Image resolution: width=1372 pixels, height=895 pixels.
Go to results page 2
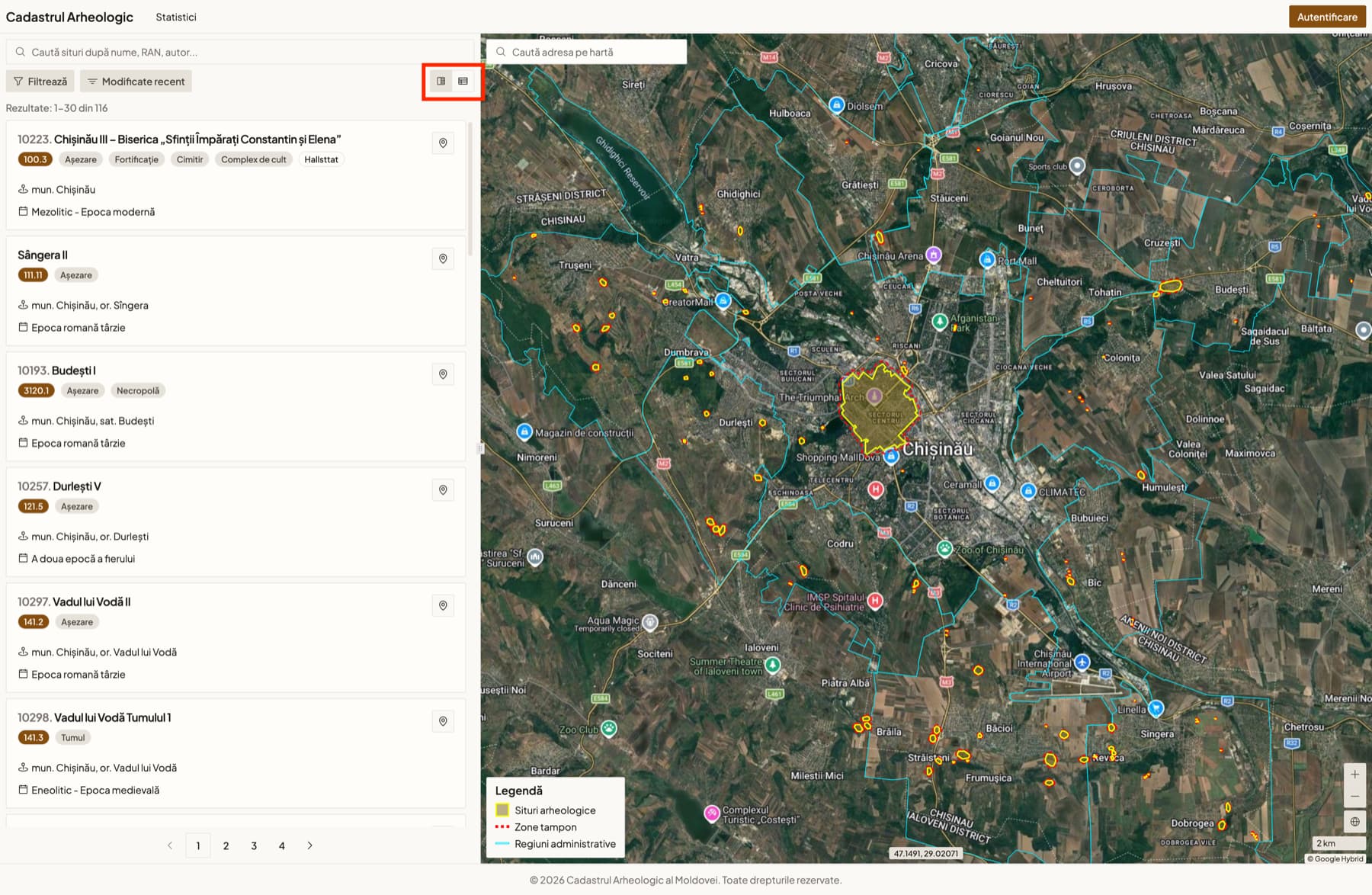226,845
